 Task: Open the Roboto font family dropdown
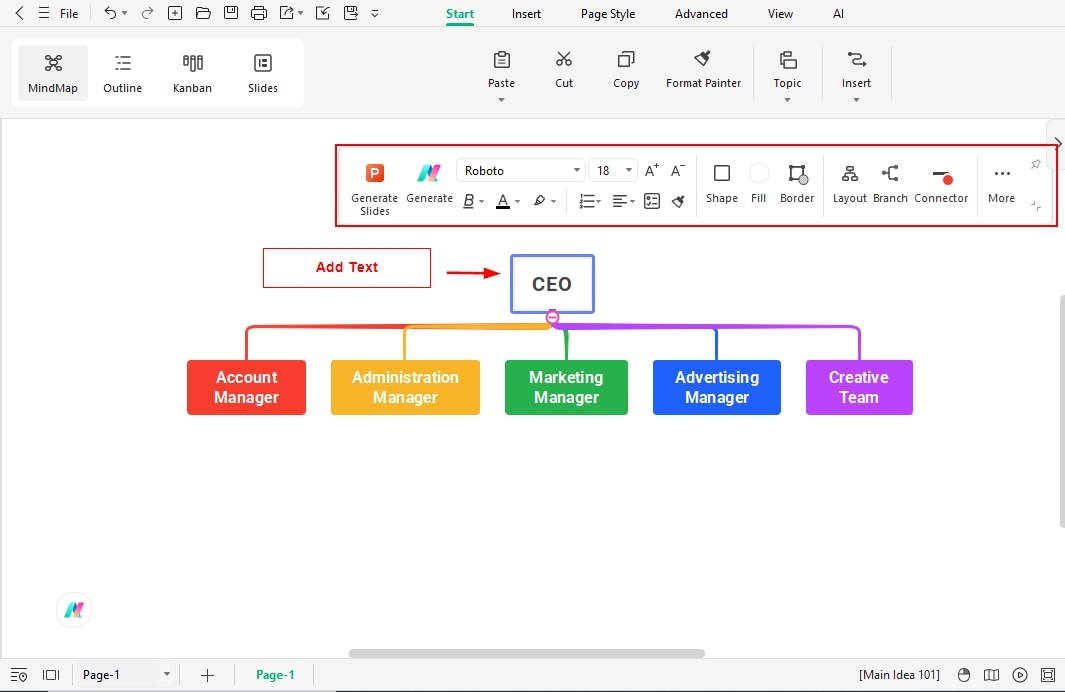coord(519,169)
